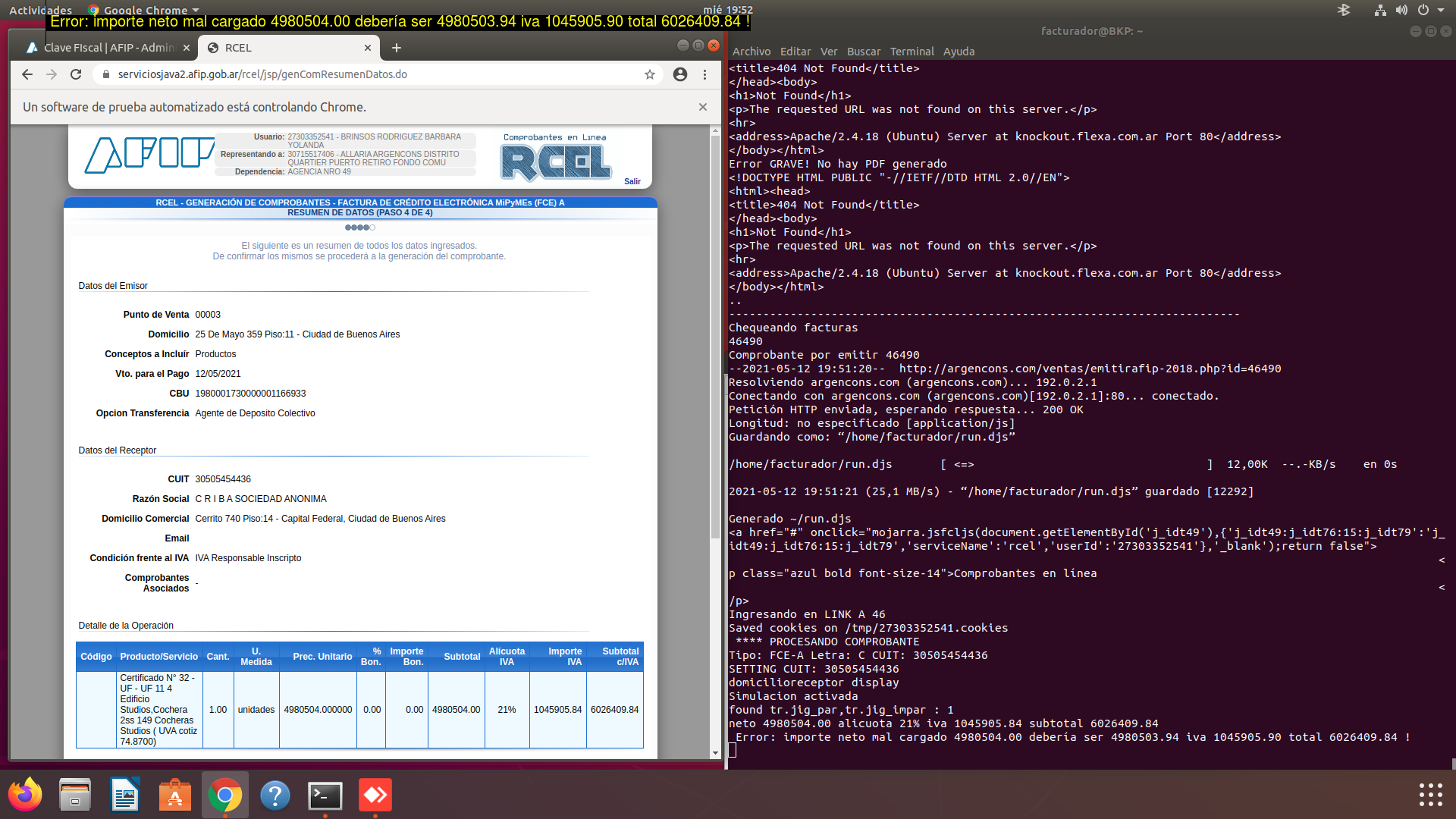Open the Editar menu in Terminal
This screenshot has width=1456, height=819.
pos(795,52)
